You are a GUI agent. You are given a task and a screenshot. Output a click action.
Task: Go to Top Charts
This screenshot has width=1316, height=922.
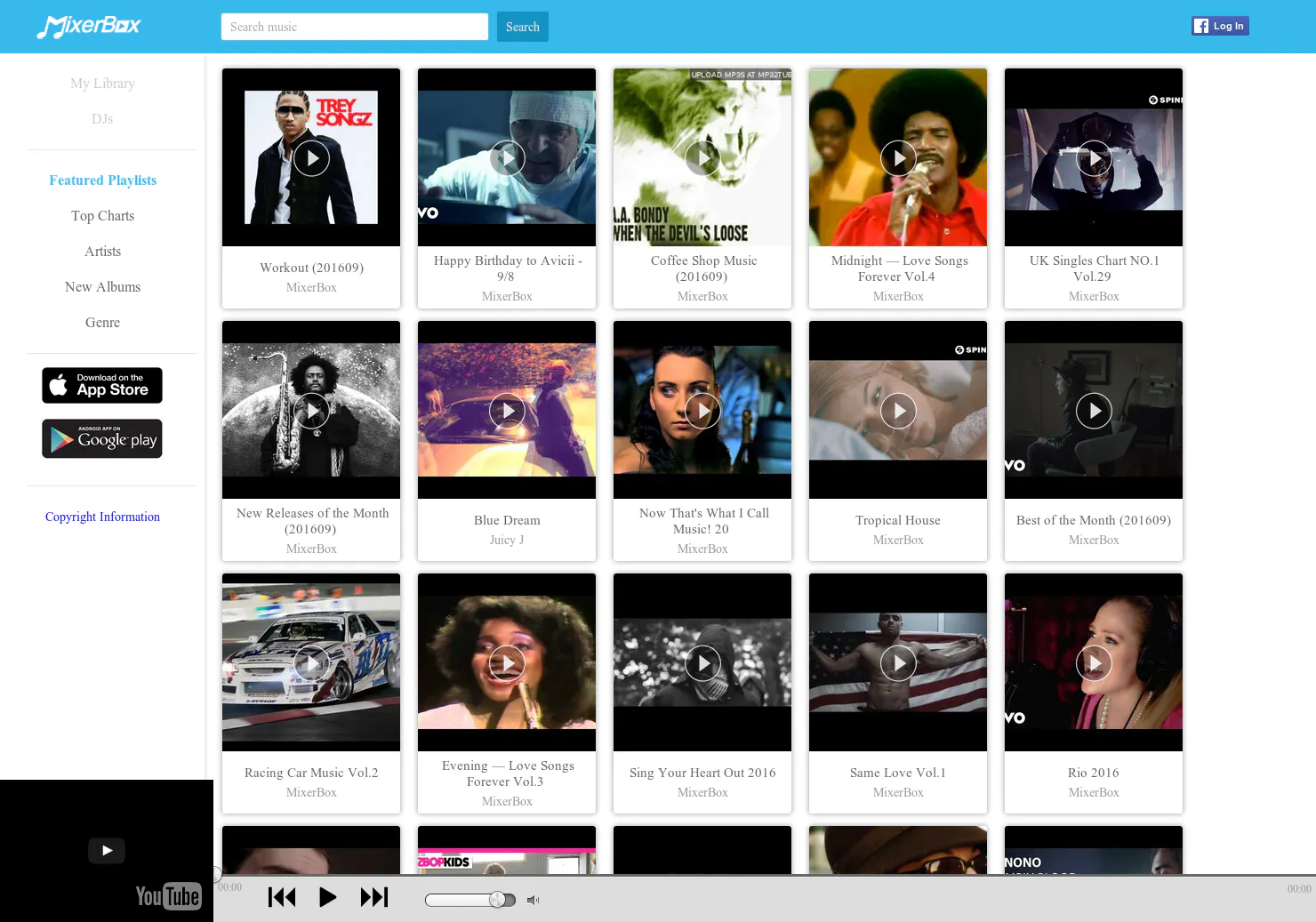[102, 216]
